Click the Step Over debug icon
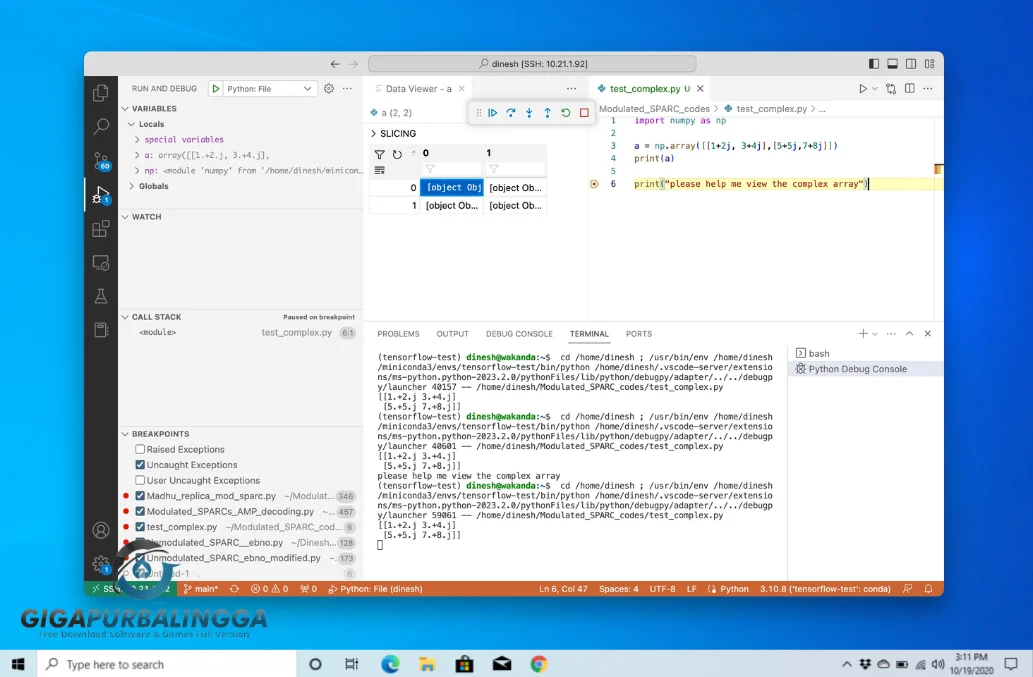The image size is (1033, 677). click(x=511, y=112)
